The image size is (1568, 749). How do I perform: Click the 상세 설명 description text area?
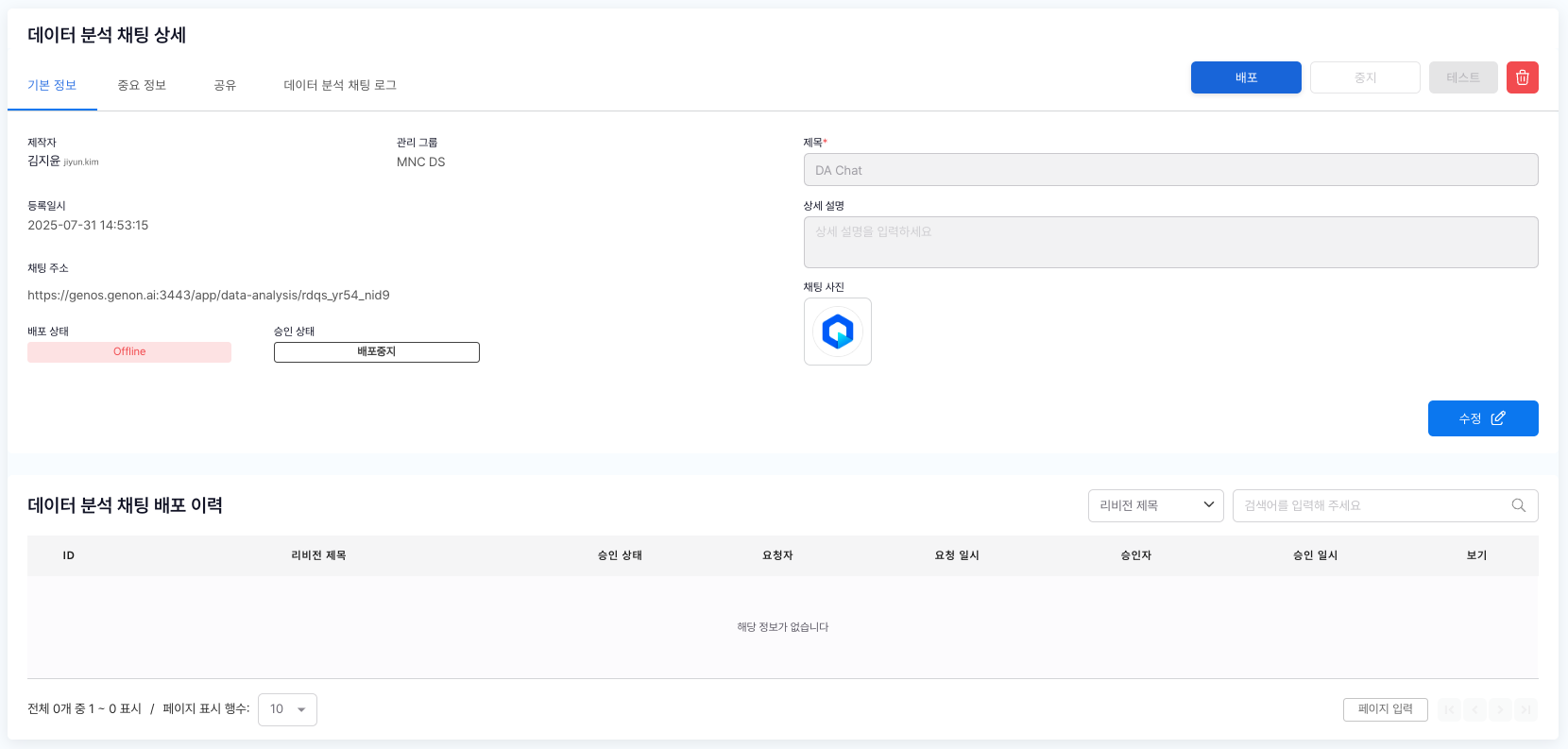tap(1170, 243)
